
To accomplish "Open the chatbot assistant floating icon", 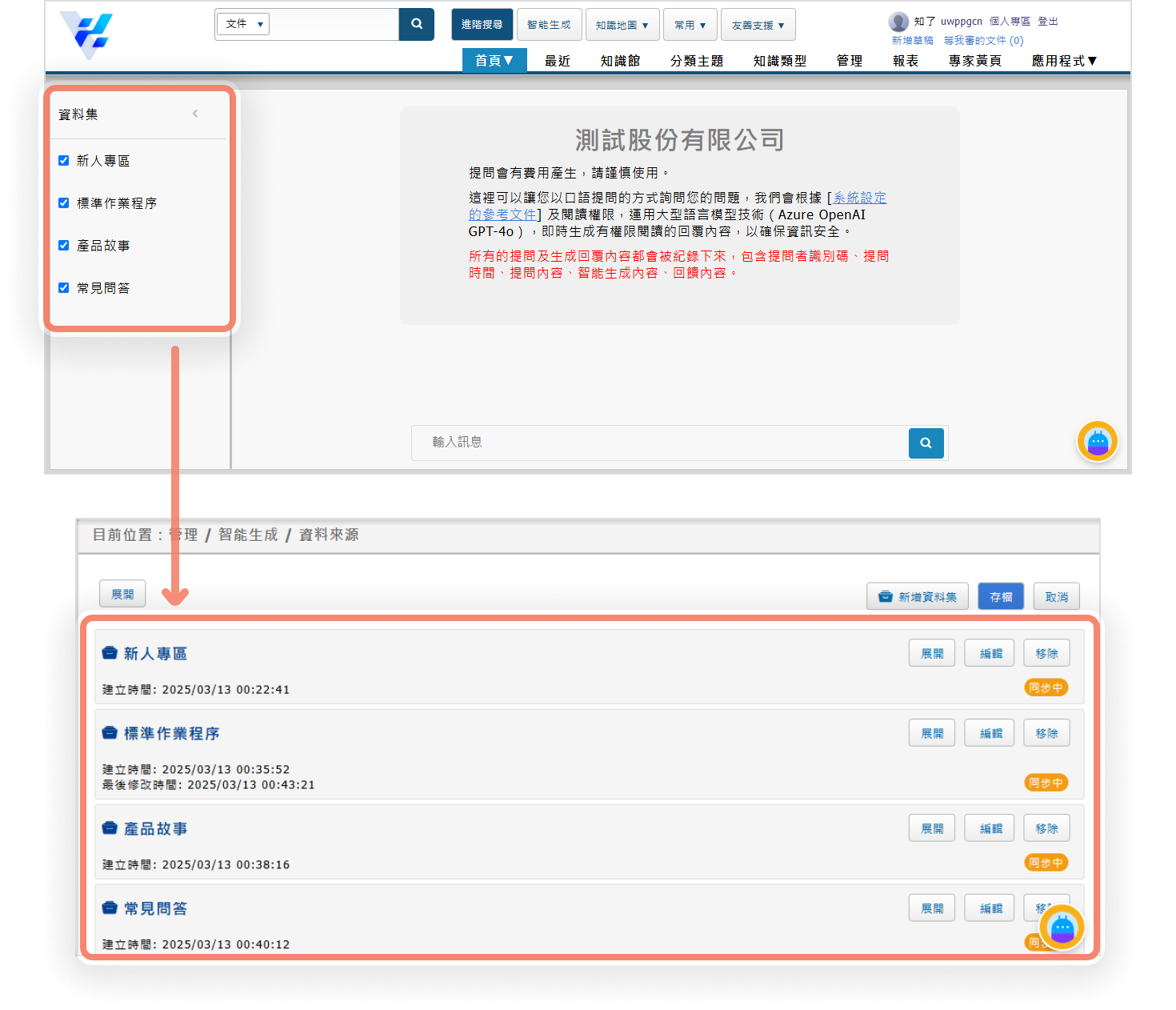I will click(1097, 442).
